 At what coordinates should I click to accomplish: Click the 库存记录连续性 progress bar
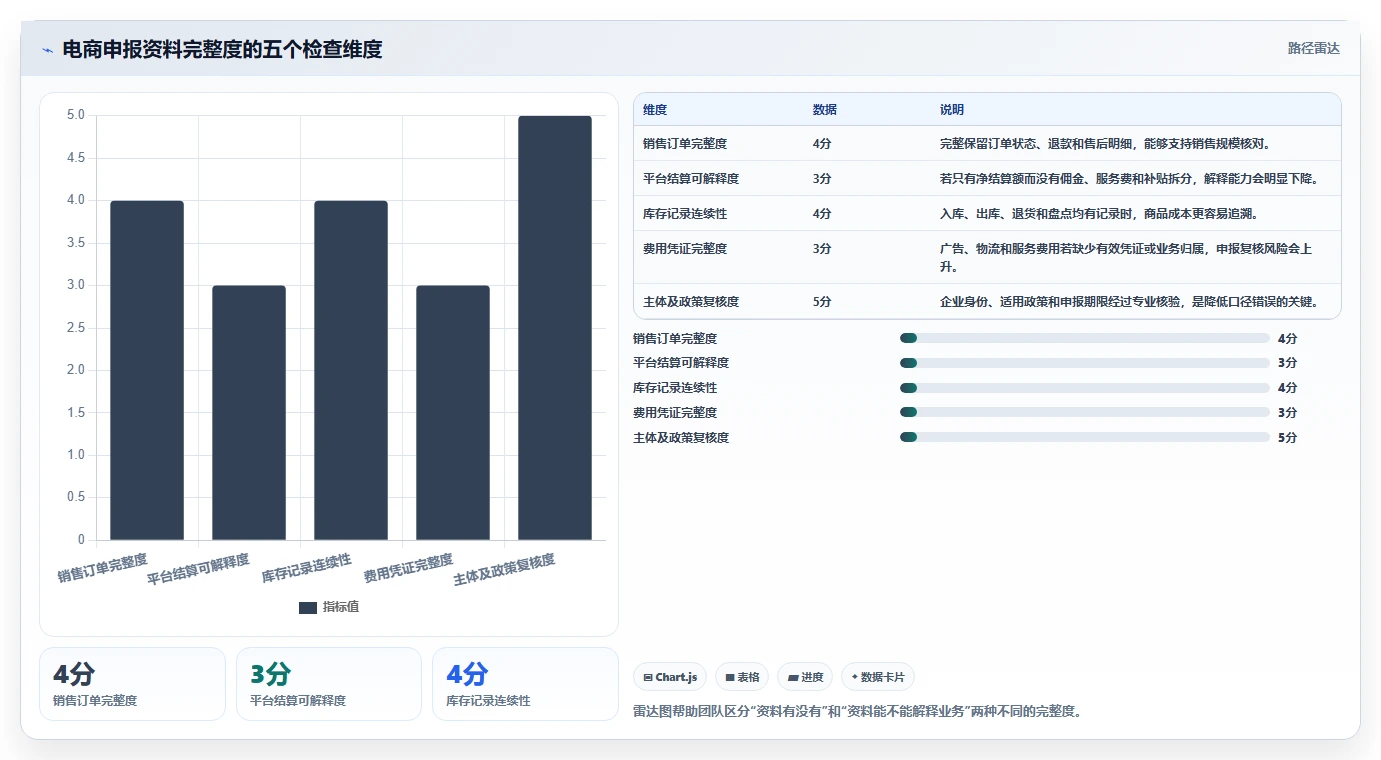(1085, 388)
